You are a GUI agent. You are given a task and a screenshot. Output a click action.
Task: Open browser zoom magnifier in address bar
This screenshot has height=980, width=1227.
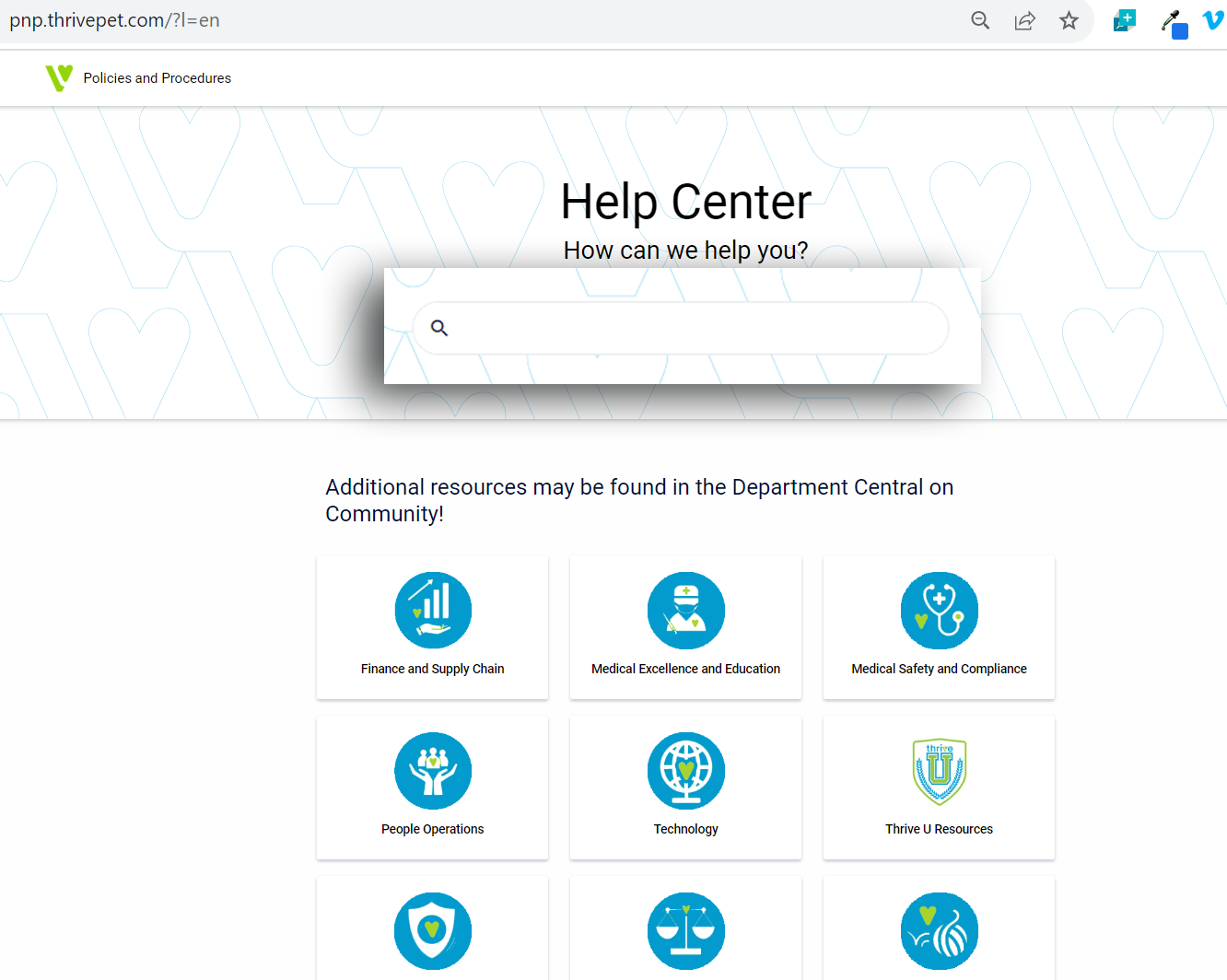tap(980, 20)
